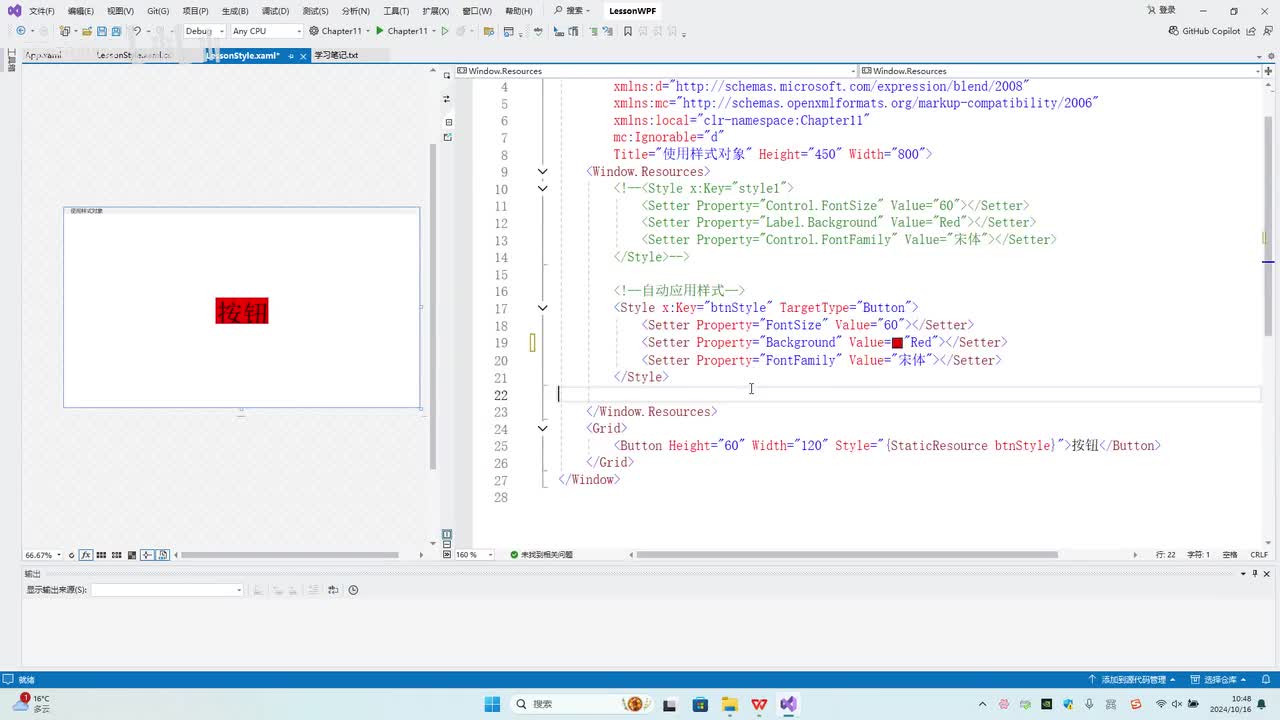Toggle word wrap in the Output panel
This screenshot has height=720, width=1280.
[x=333, y=590]
